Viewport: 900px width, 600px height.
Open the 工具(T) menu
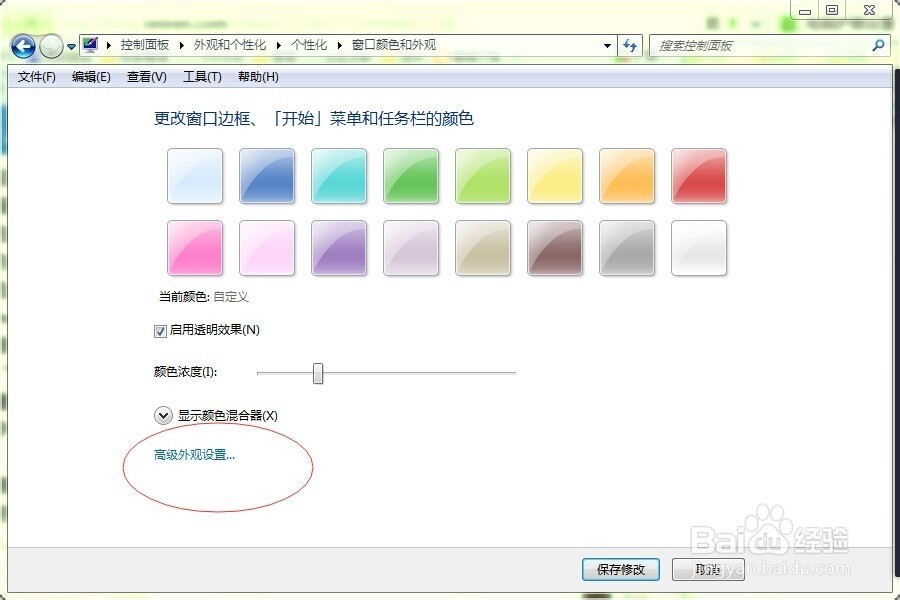click(x=202, y=76)
